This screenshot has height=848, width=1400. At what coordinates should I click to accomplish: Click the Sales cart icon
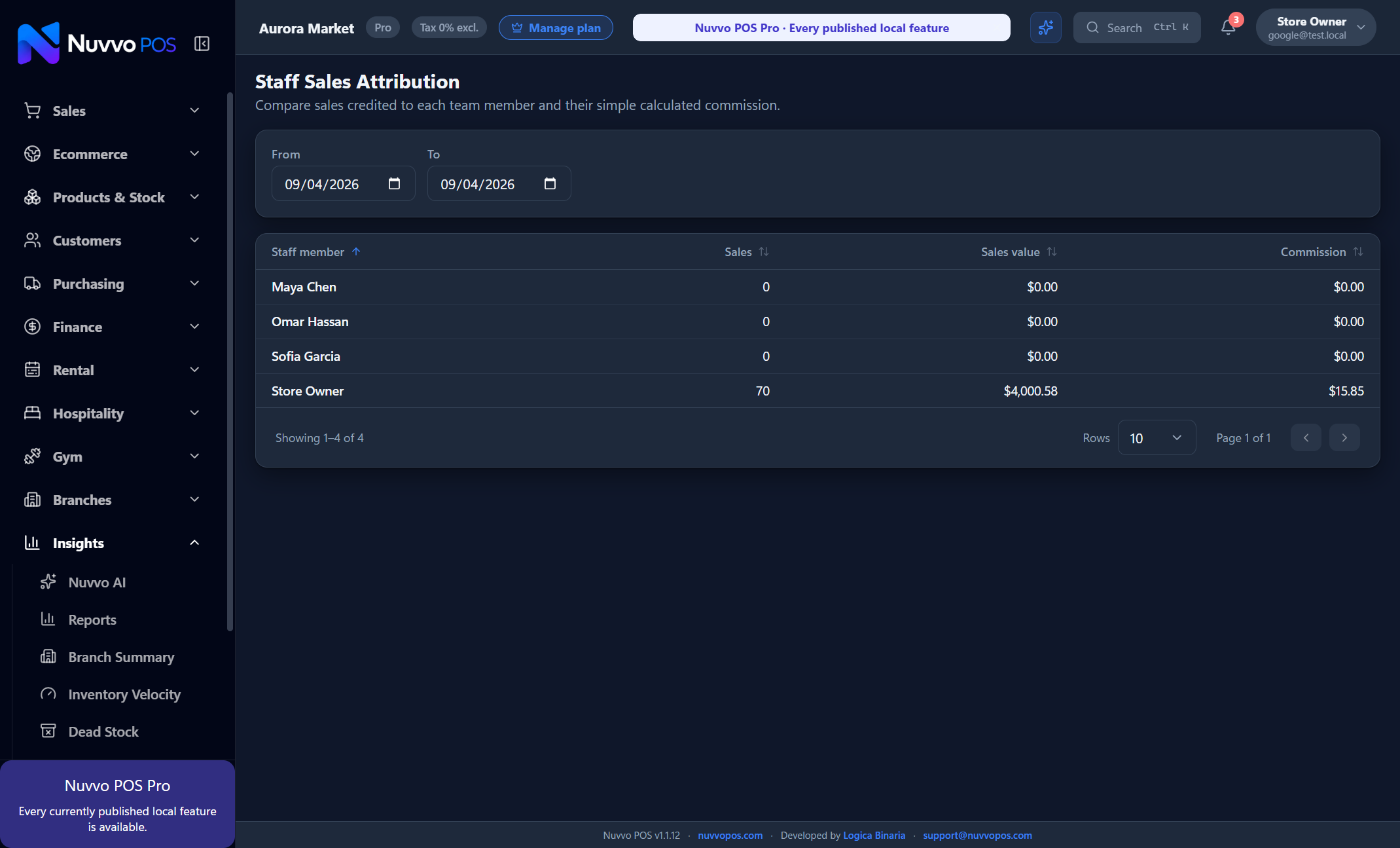click(32, 111)
